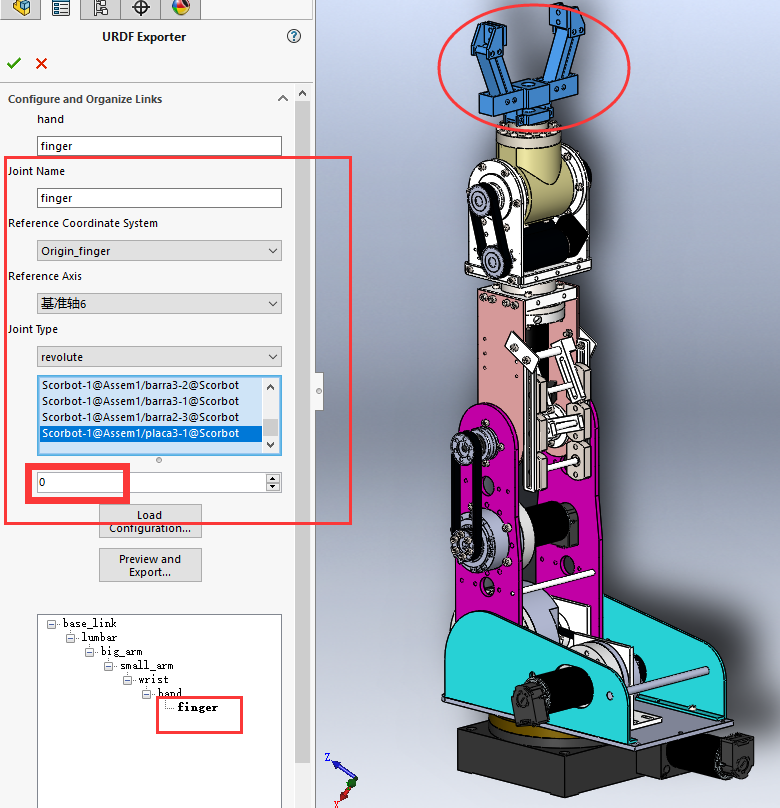Click the Preview and Export button
780x808 pixels.
[150, 565]
